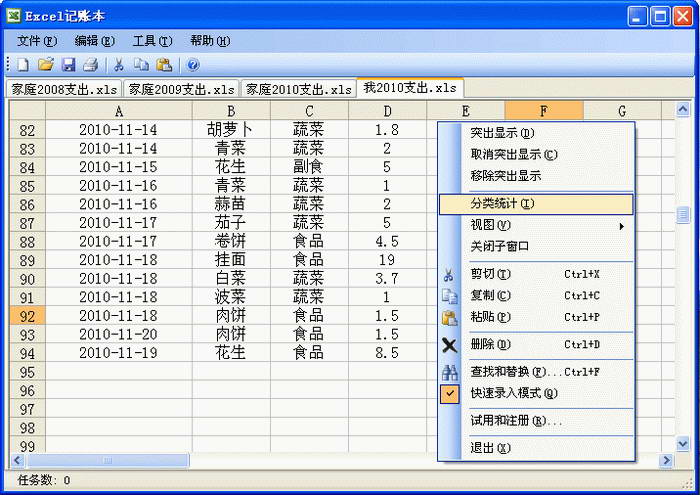Click the Help question mark toolbar icon
The image size is (700, 495).
(x=193, y=65)
